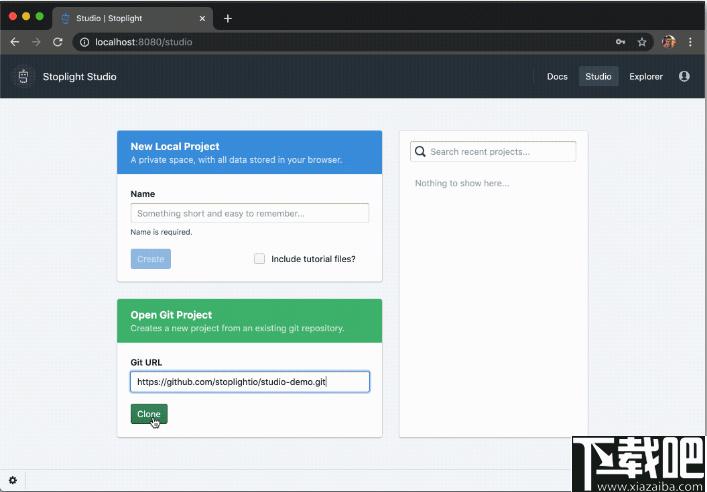Click into the Git URL field
The height and width of the screenshot is (492, 707).
(249, 382)
